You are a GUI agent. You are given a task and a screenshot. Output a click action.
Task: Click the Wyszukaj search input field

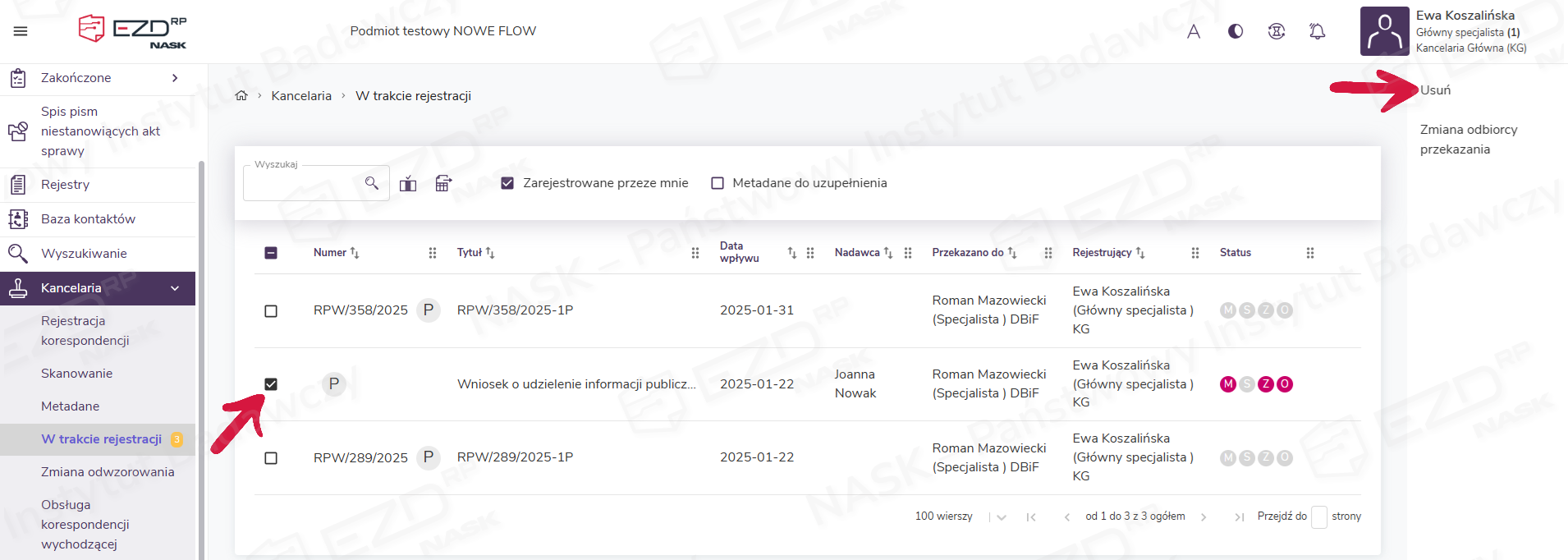(x=302, y=184)
